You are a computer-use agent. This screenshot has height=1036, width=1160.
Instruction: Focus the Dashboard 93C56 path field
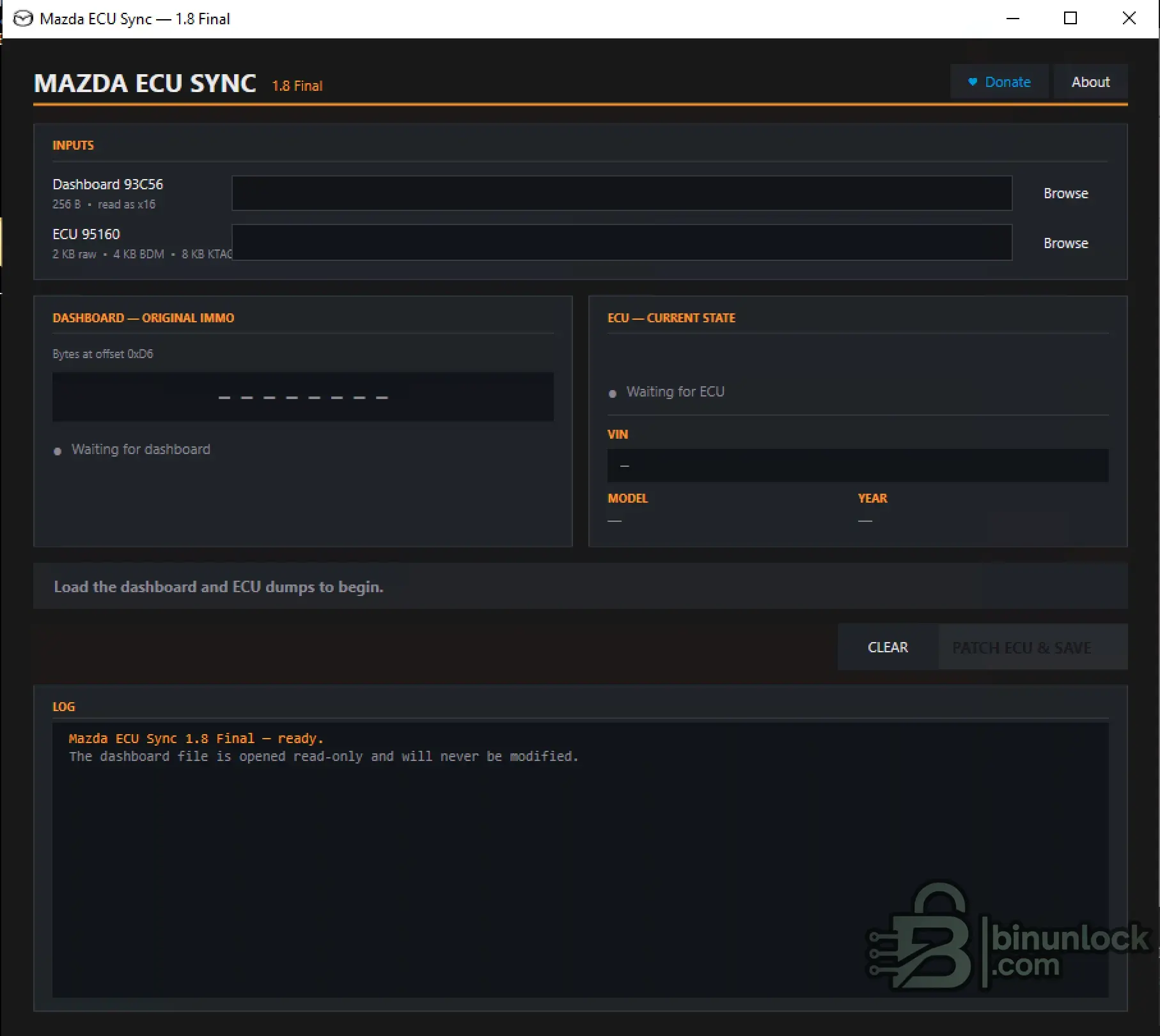622,193
